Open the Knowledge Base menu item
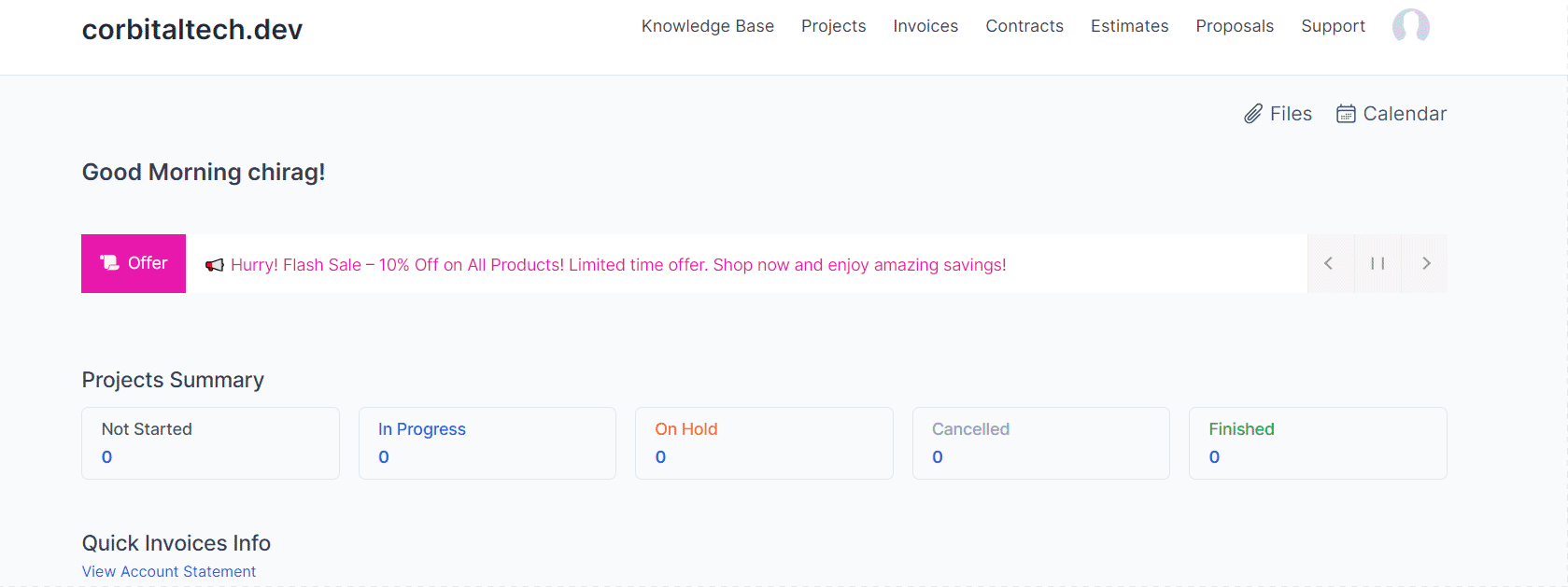The image size is (1568, 587). tap(707, 26)
